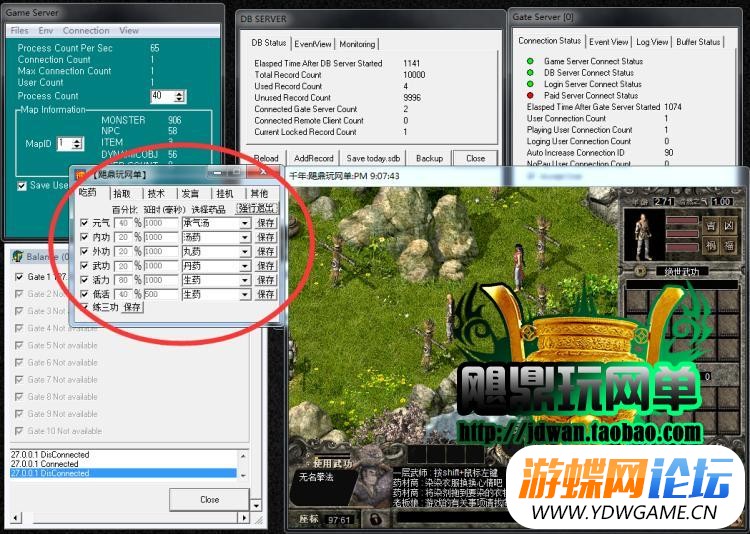Screen dimensions: 750x534
Task: Click the Game Server Connect Status indicator light
Action: 530,61
